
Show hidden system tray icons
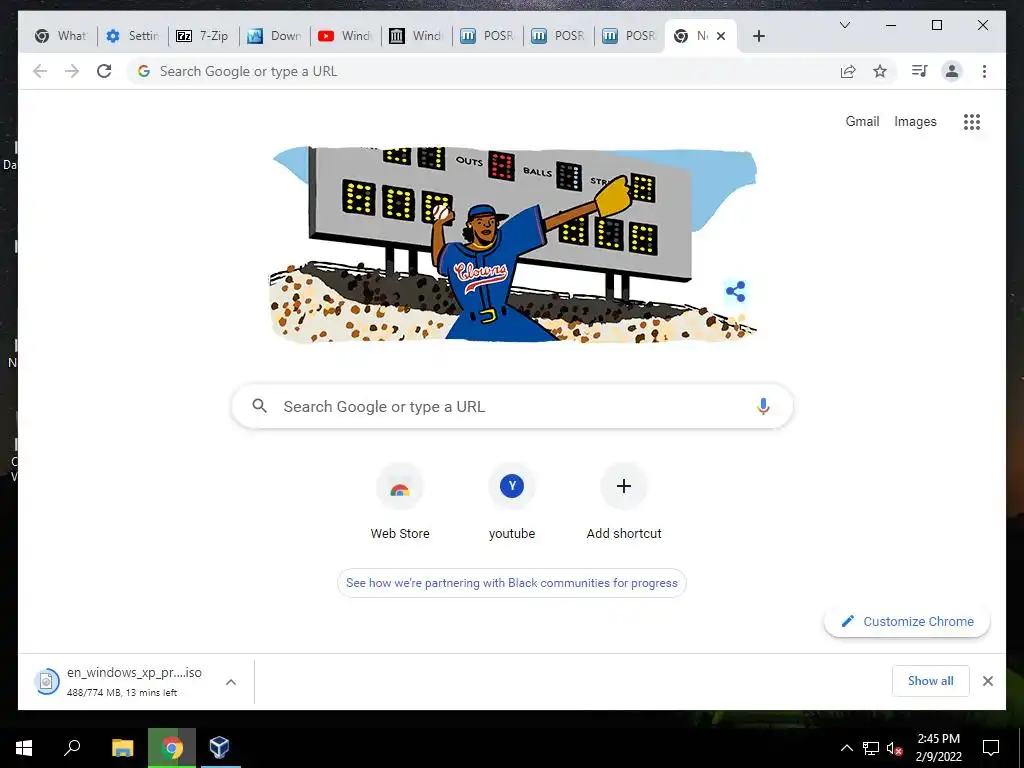[846, 748]
